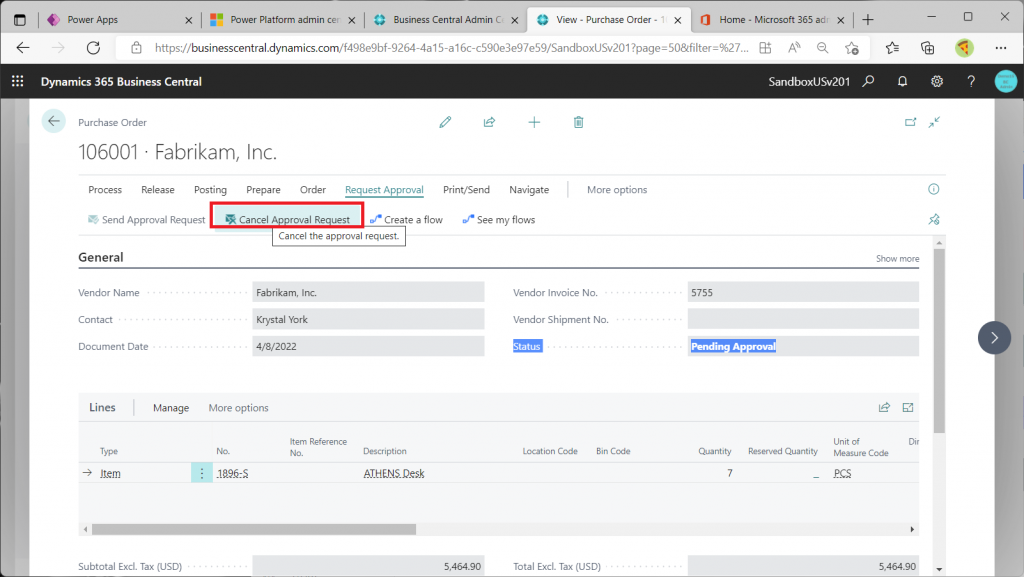Add a new browser tab
The width and height of the screenshot is (1024, 577).
867,20
